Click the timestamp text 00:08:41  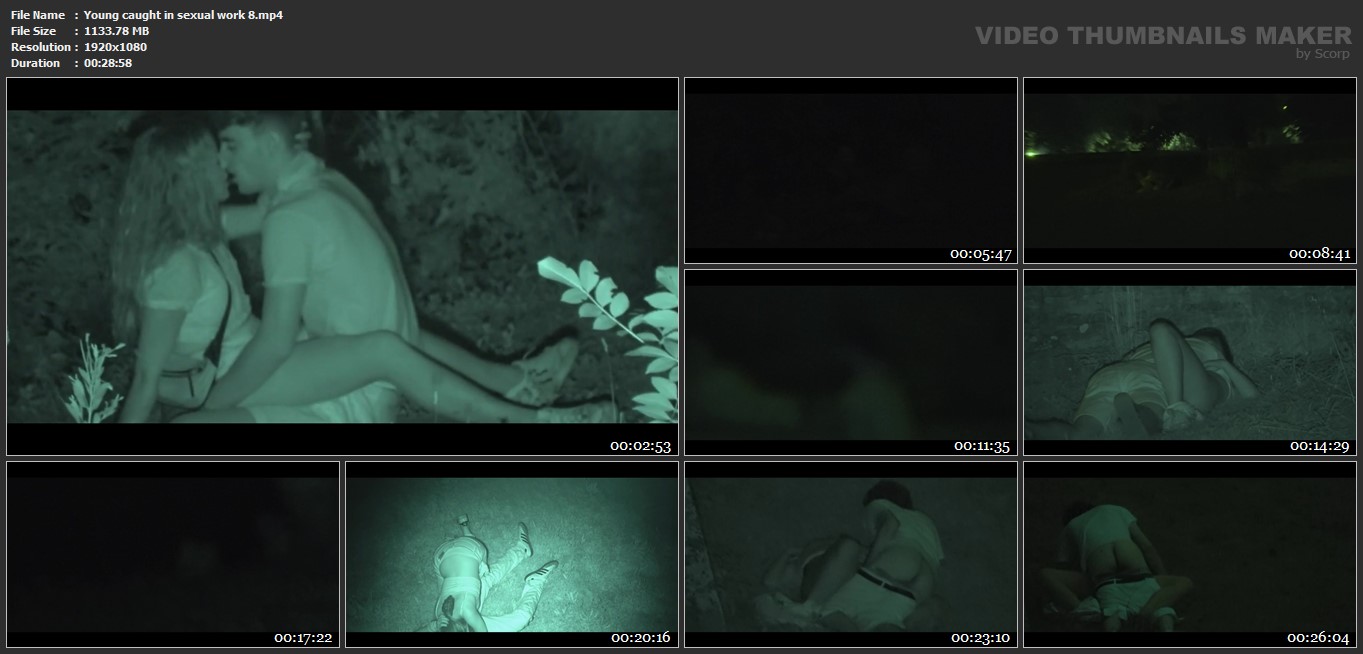pos(1318,254)
